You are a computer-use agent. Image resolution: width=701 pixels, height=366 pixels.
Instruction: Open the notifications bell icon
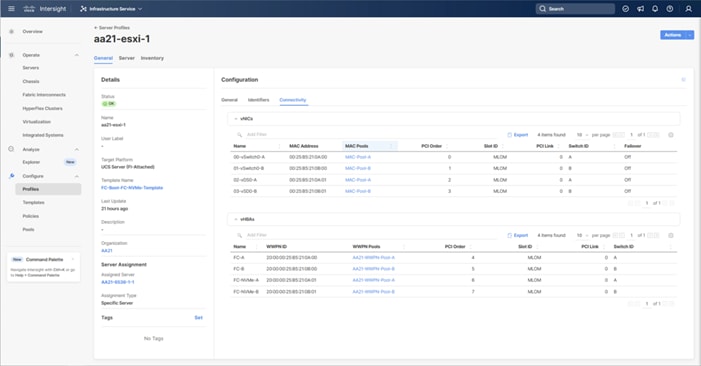[655, 8]
